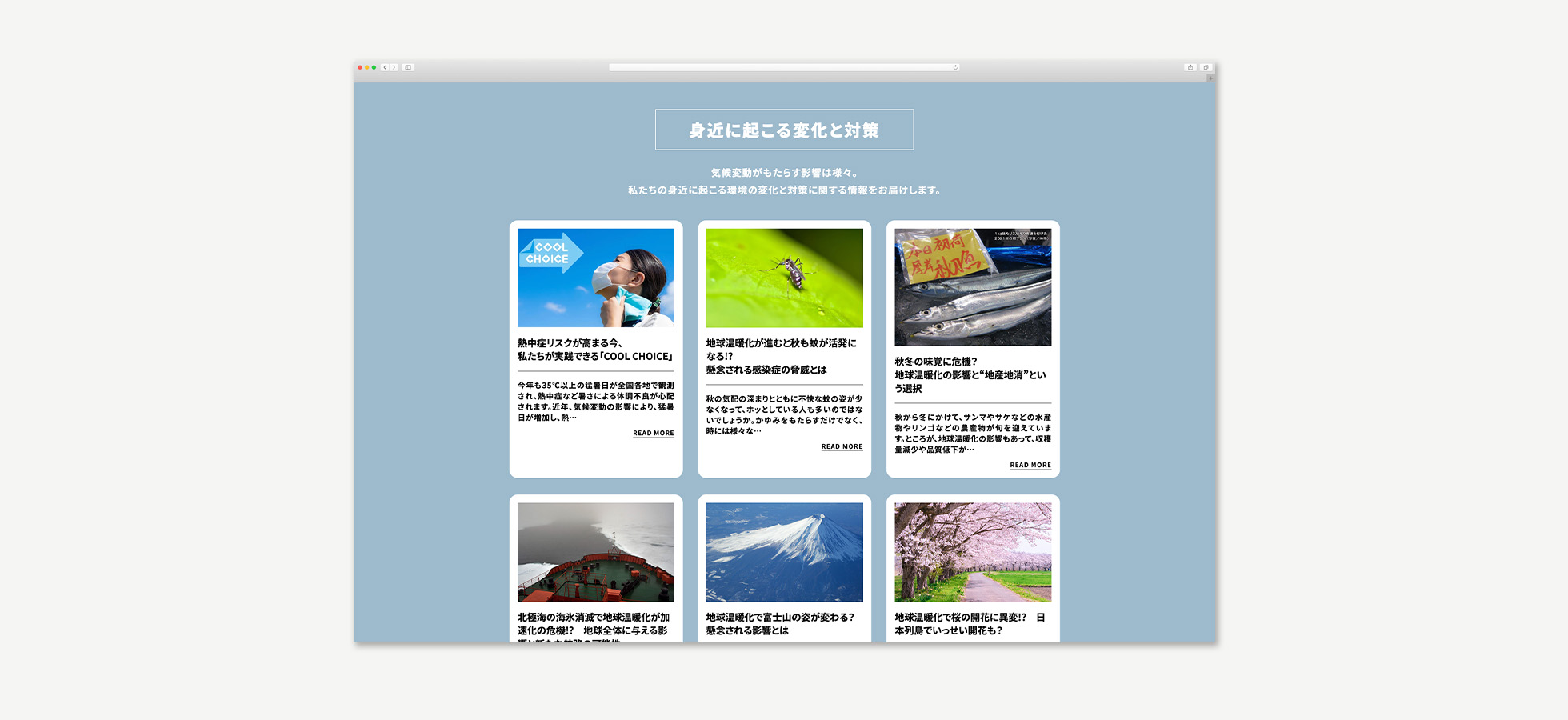Viewport: 1568px width, 720px height.
Task: Add a new tab with the plus button
Action: coord(1211,78)
